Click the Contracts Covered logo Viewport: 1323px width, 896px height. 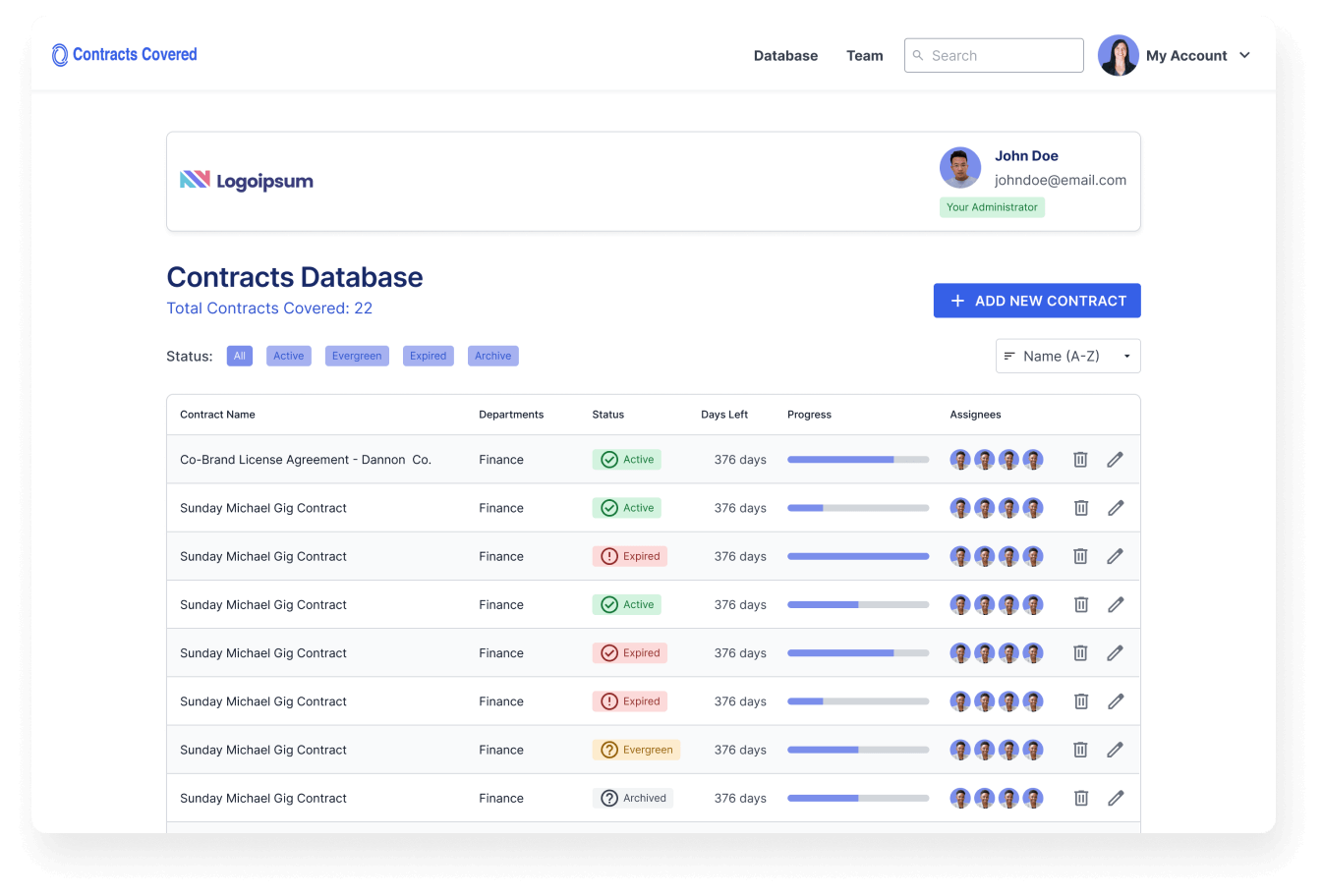click(125, 55)
